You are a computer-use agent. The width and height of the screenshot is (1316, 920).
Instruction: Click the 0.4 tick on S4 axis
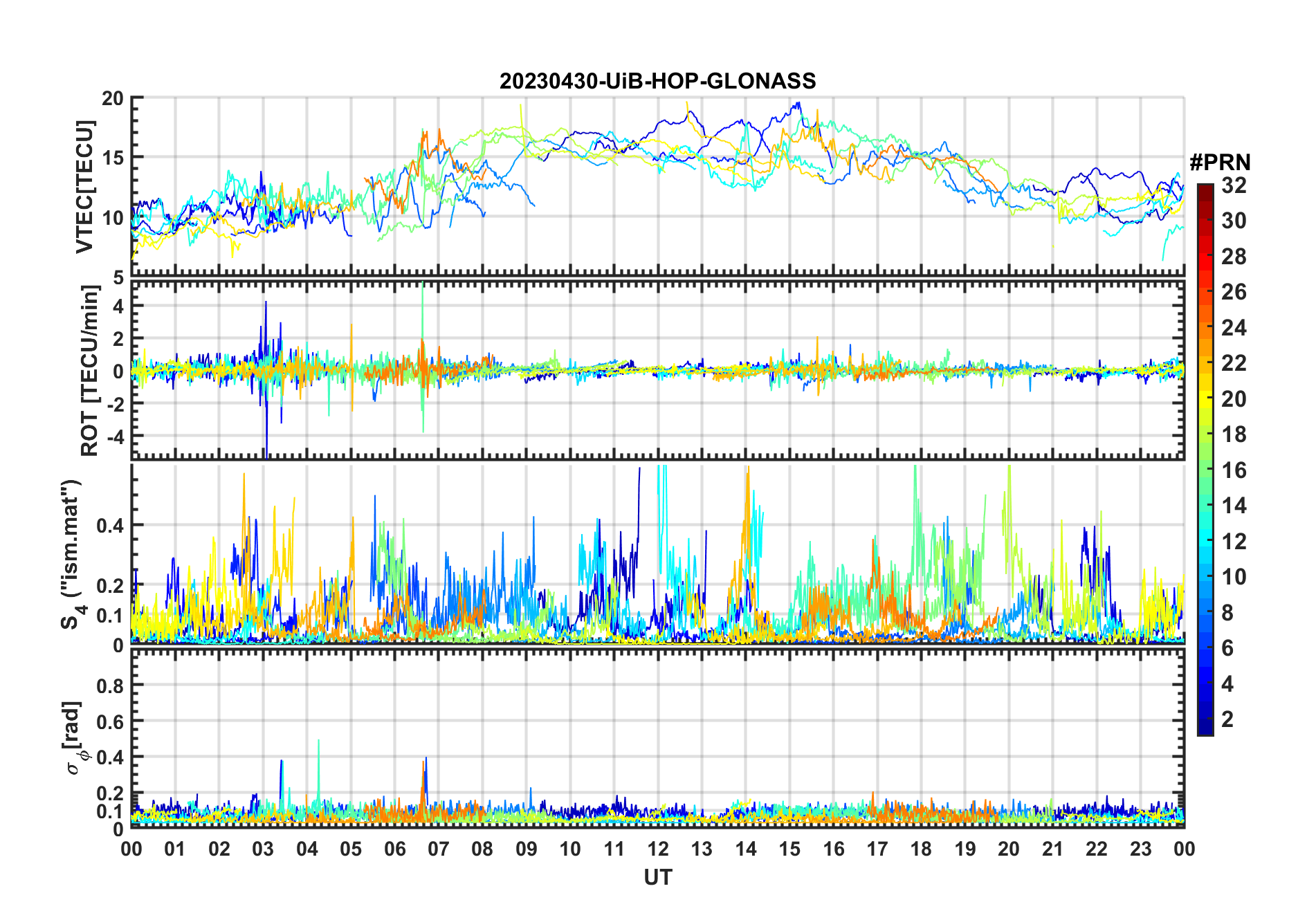coord(111,526)
